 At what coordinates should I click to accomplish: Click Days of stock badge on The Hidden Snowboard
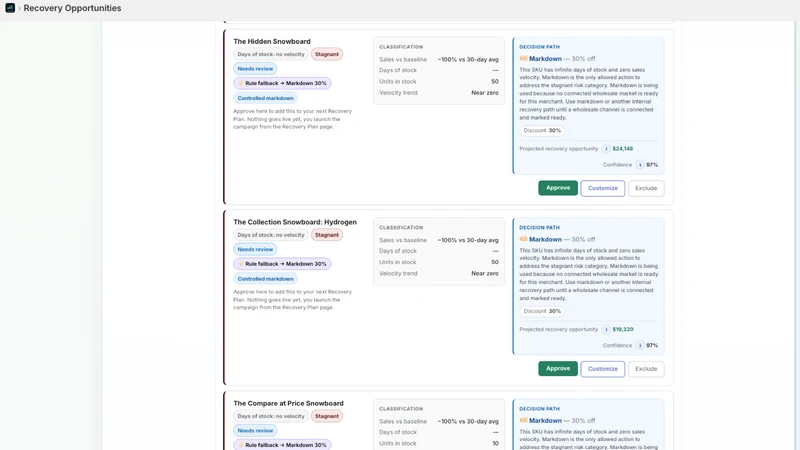coord(271,54)
